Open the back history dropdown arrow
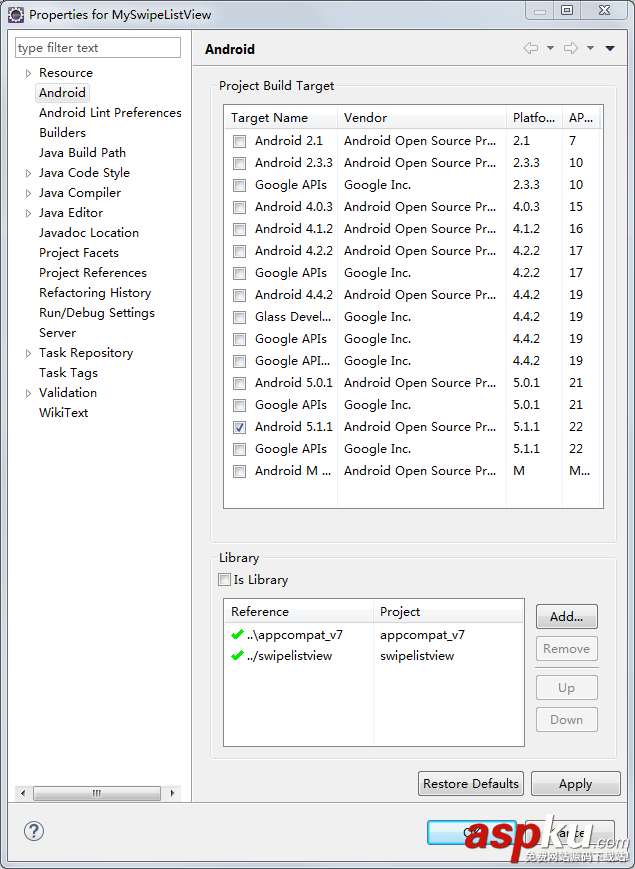The height and width of the screenshot is (869, 635). 550,48
